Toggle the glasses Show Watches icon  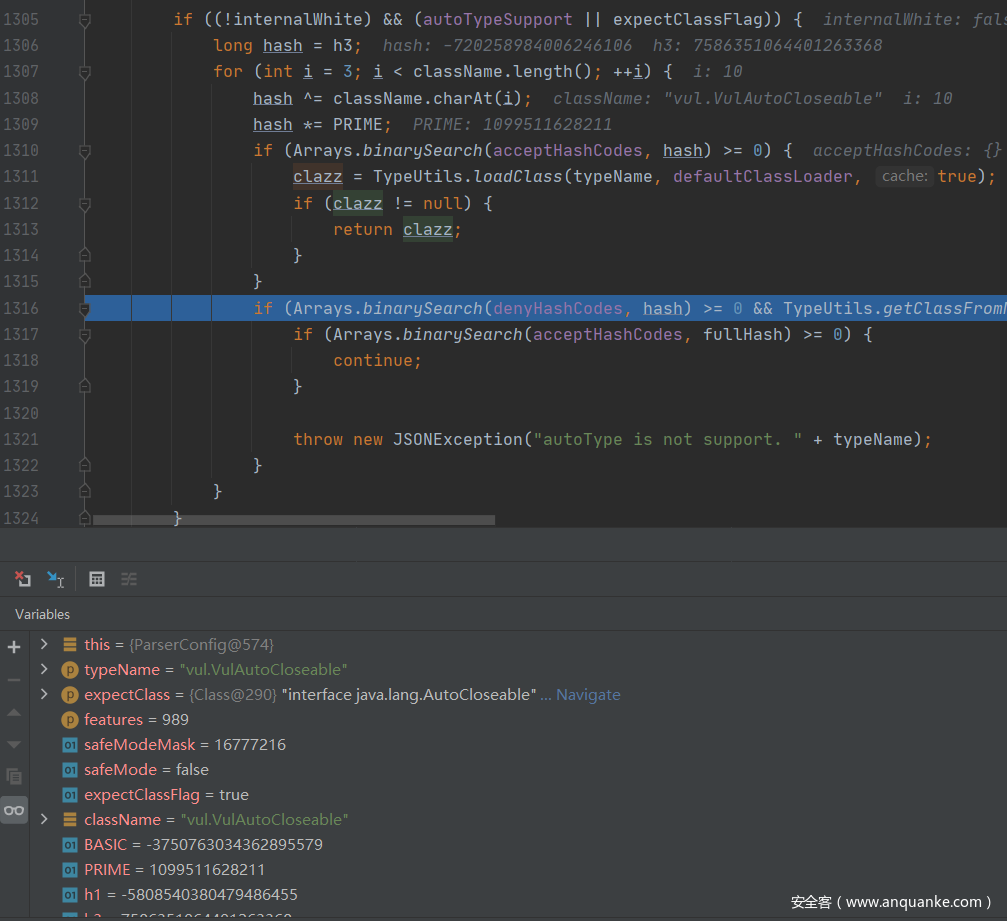[x=14, y=810]
